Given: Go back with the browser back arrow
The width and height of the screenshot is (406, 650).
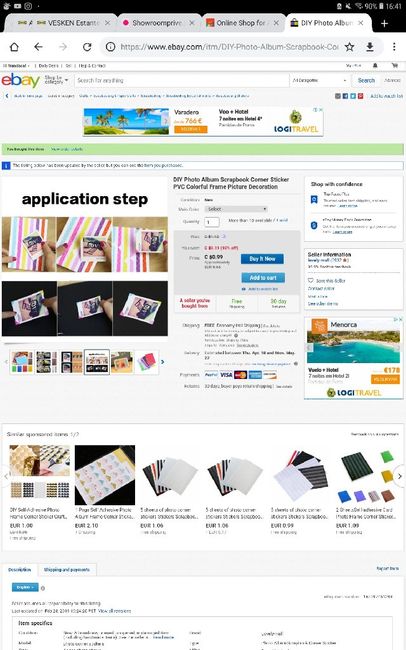Looking at the screenshot, I should [x=39, y=47].
